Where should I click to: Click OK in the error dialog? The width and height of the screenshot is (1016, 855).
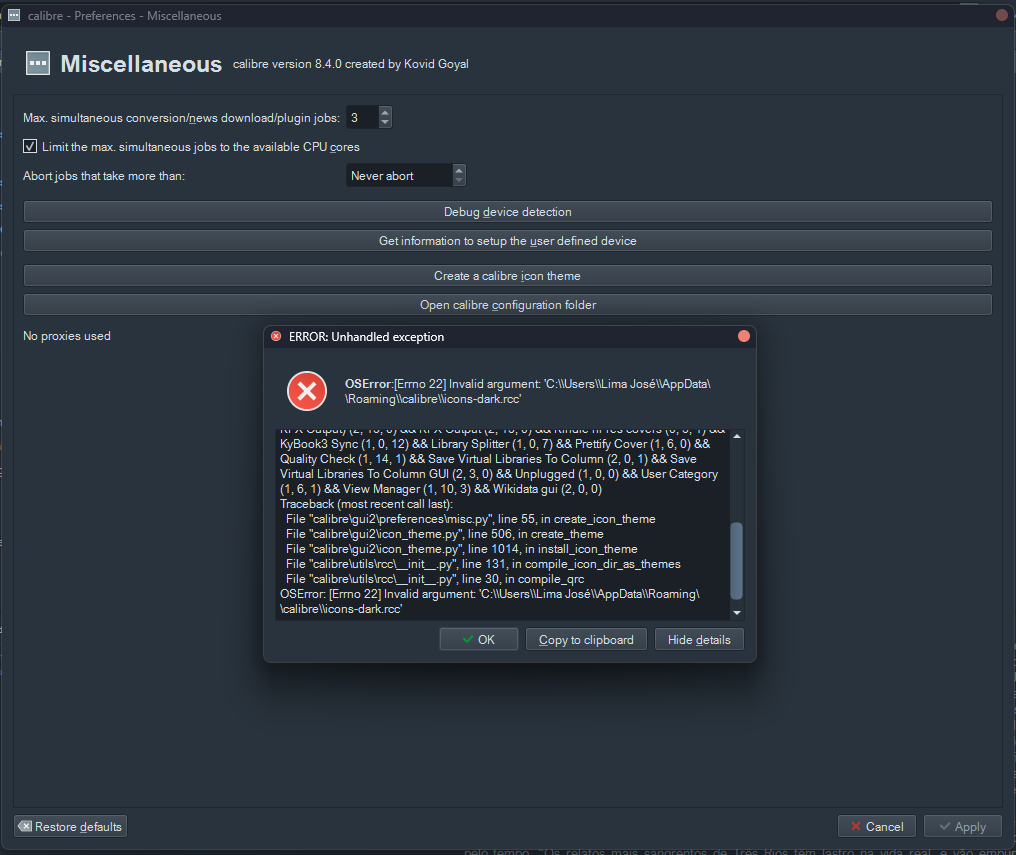[479, 639]
